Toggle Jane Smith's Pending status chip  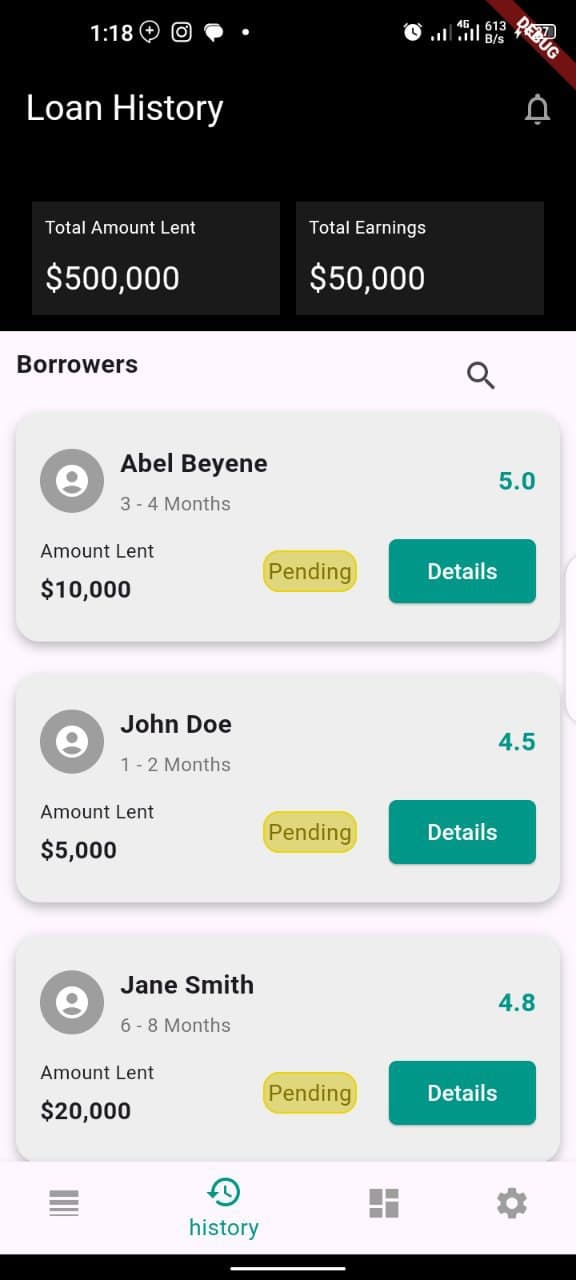(x=309, y=1093)
